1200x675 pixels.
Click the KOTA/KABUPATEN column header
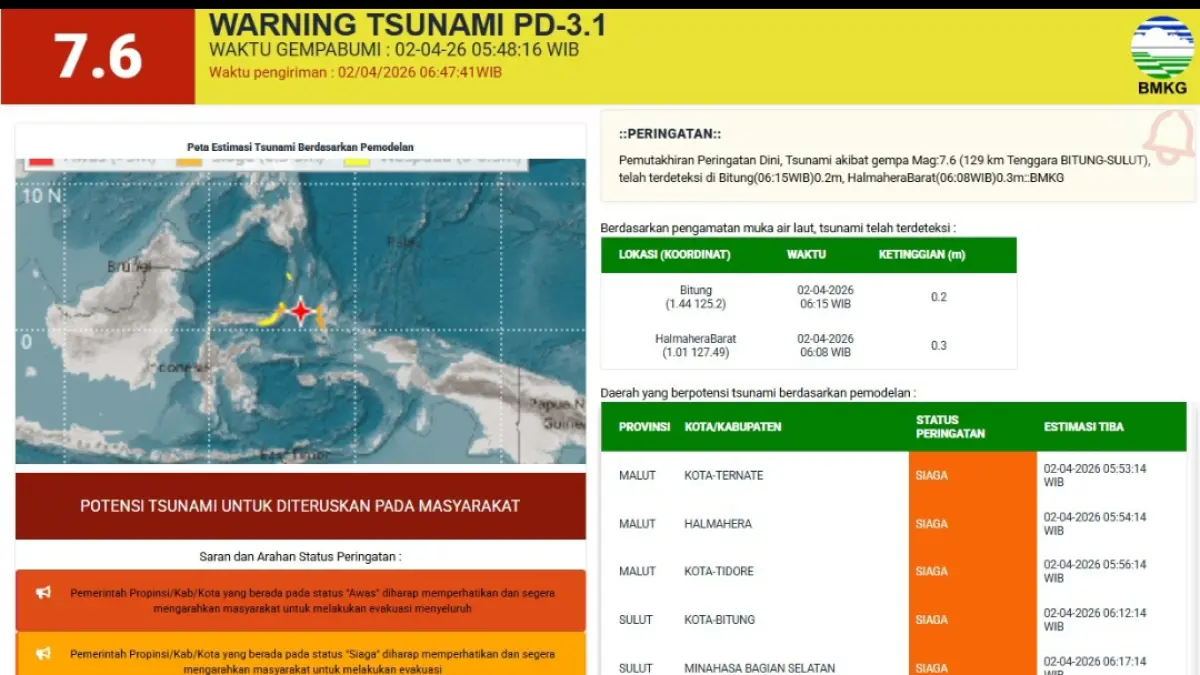733,427
